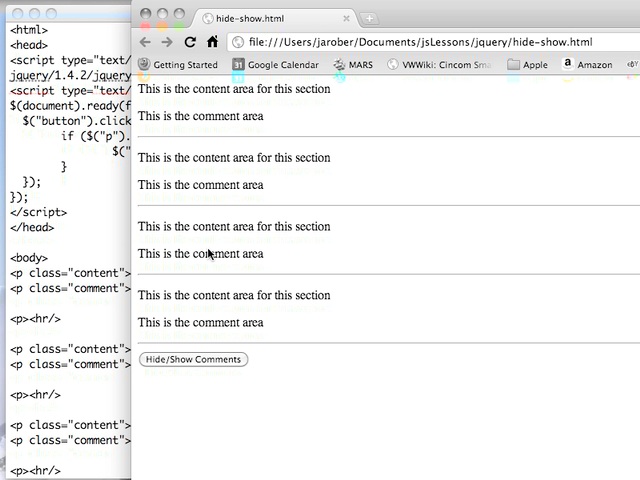
Task: Click the Hide/Show Comments button
Action: 193,359
